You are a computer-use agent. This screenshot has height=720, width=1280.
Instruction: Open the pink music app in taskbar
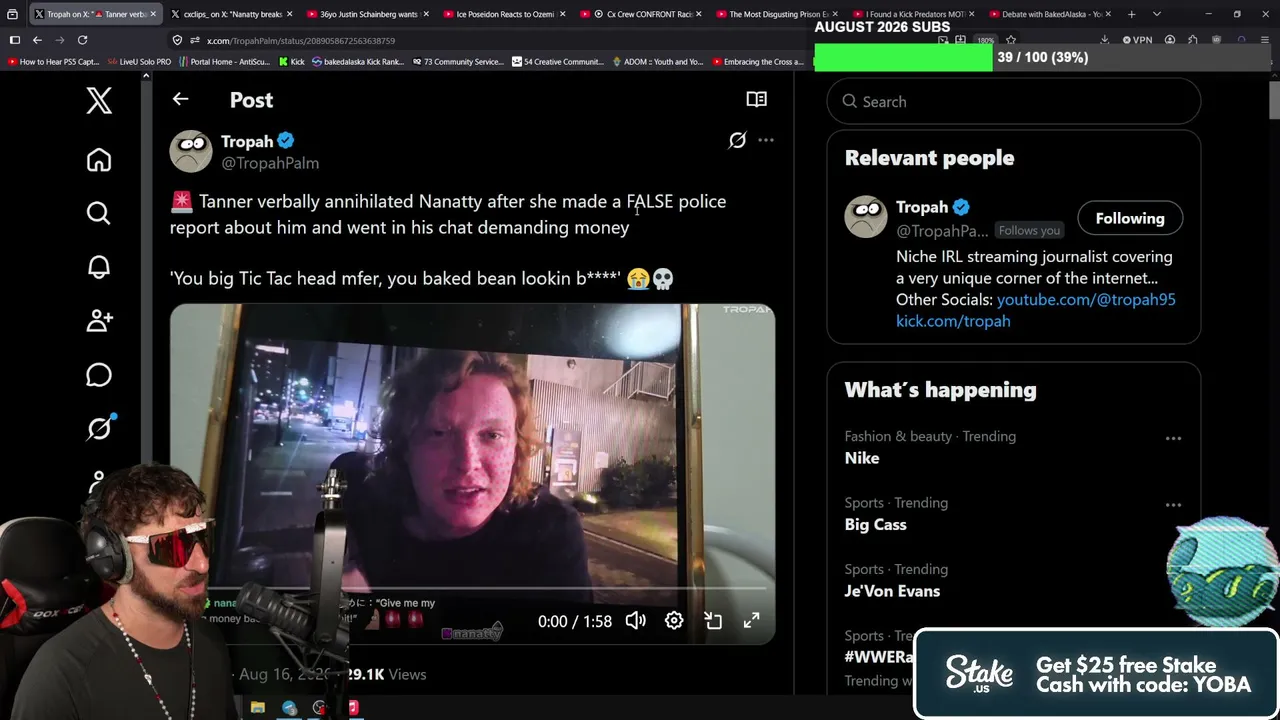[353, 708]
